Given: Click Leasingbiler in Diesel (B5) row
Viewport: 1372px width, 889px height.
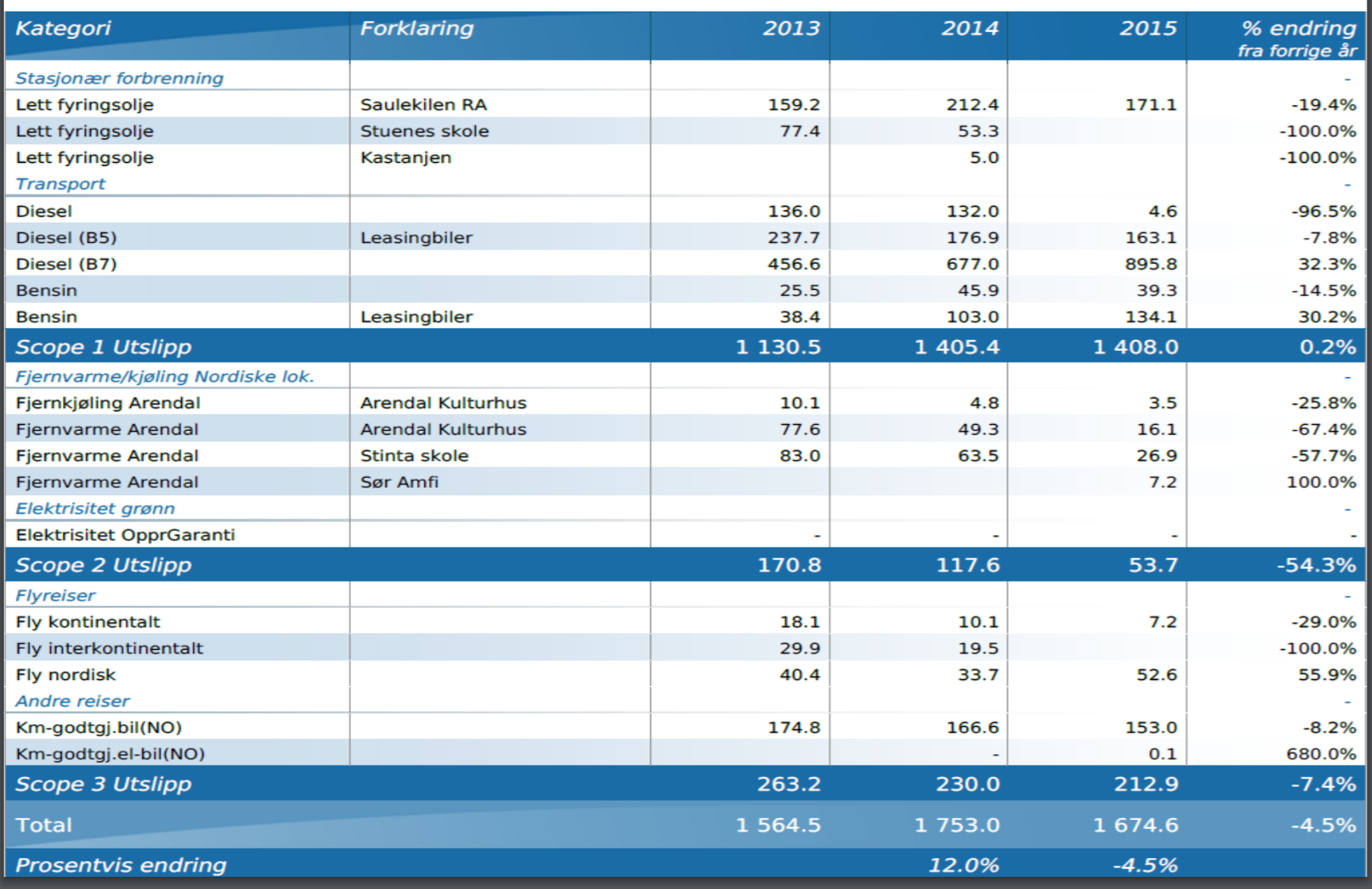Looking at the screenshot, I should (x=416, y=238).
